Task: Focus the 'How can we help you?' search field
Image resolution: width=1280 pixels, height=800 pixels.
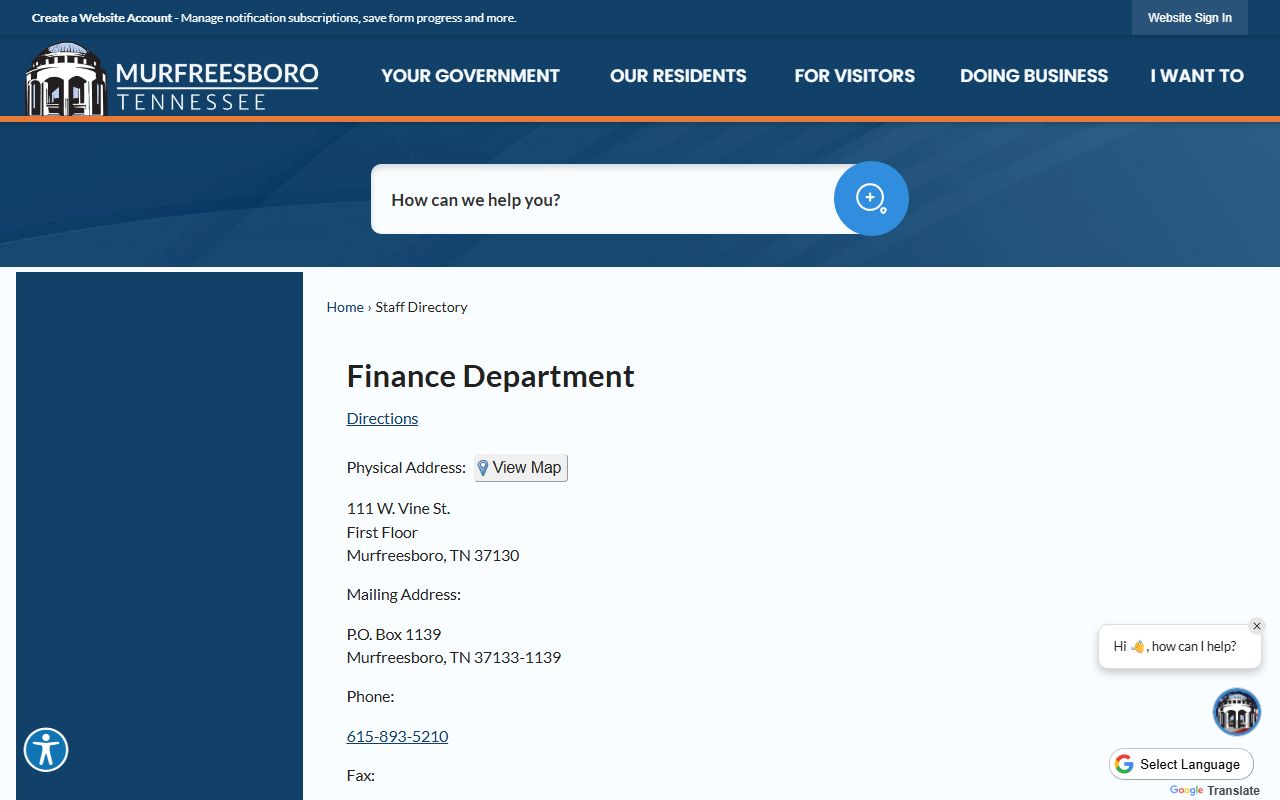Action: [605, 199]
